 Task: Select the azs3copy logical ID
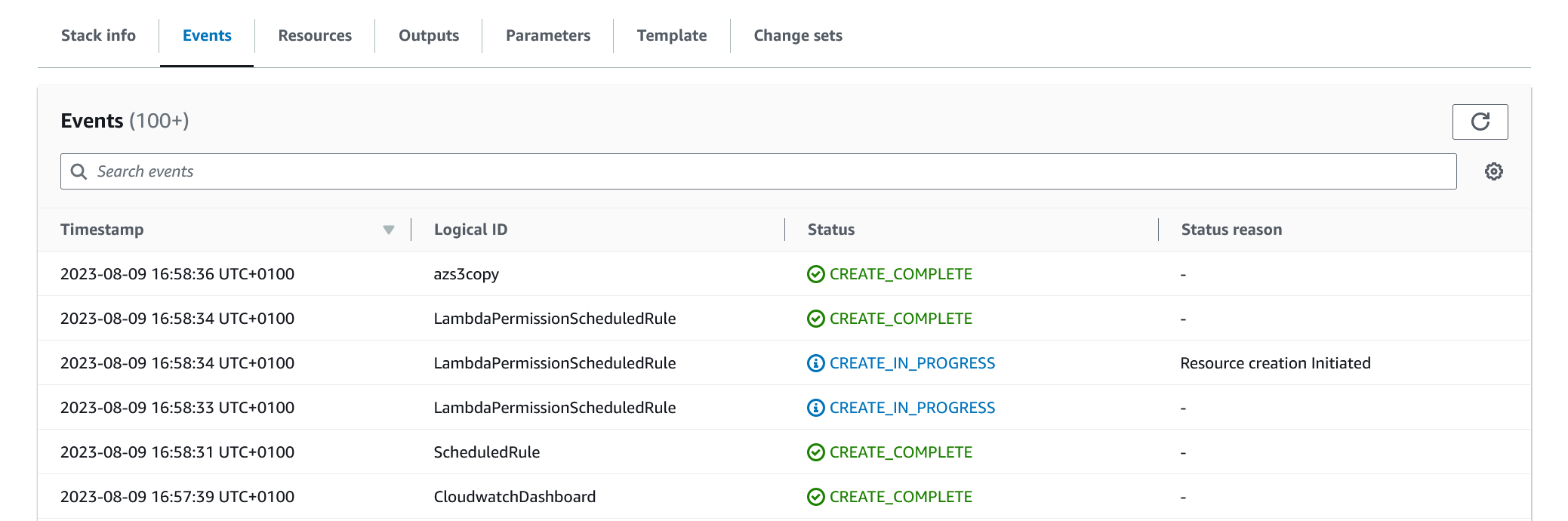tap(466, 274)
